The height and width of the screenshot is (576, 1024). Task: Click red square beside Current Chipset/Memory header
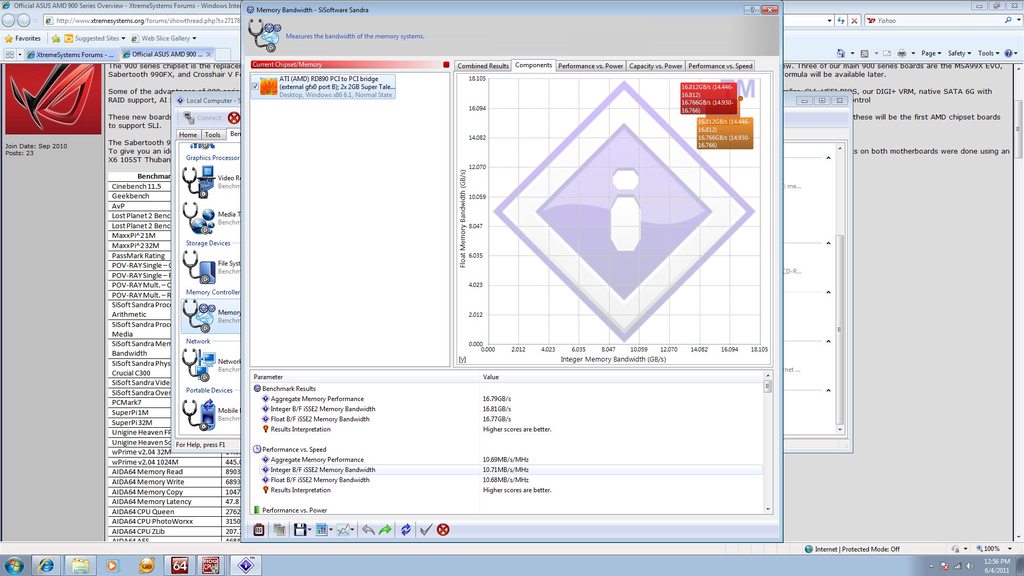(x=446, y=65)
